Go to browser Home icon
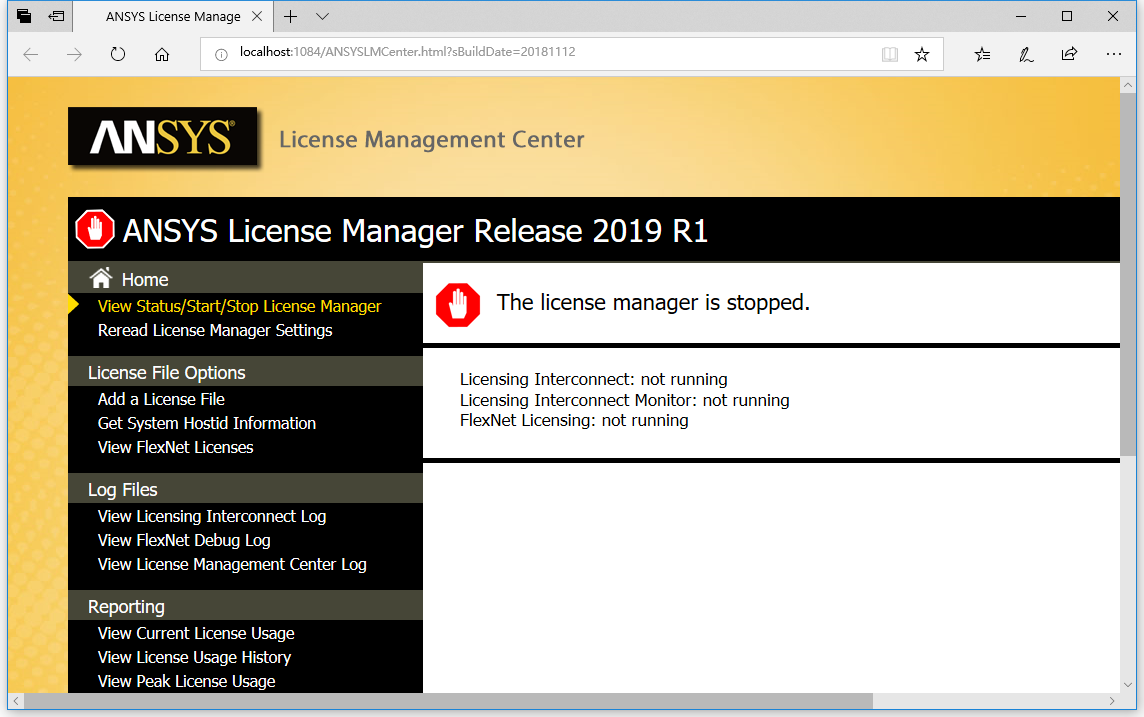Image resolution: width=1144 pixels, height=717 pixels. coord(162,54)
